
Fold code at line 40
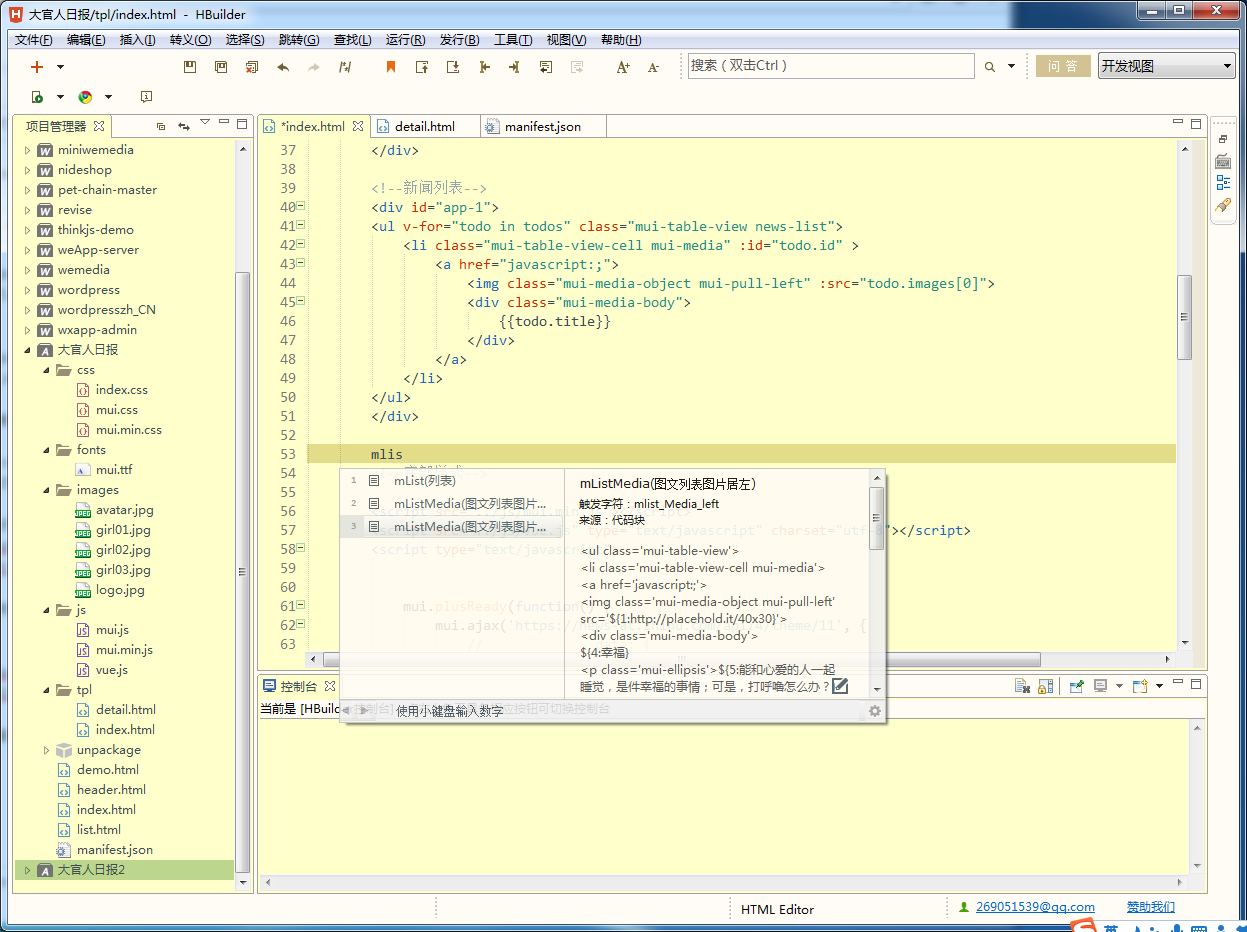(x=301, y=207)
